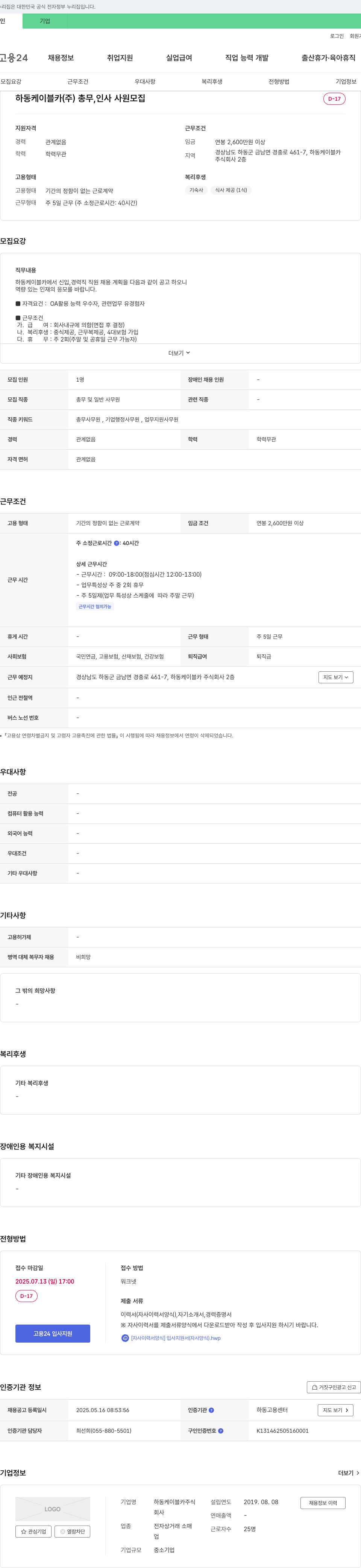Select the 비희망 value for 병역 대체 복무자
The width and height of the screenshot is (361, 1568).
point(83,957)
